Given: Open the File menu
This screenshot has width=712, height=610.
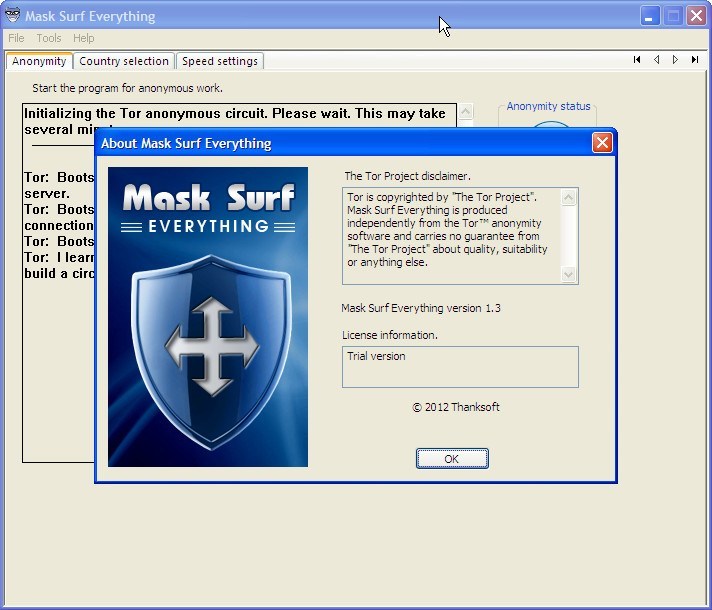Looking at the screenshot, I should (16, 38).
